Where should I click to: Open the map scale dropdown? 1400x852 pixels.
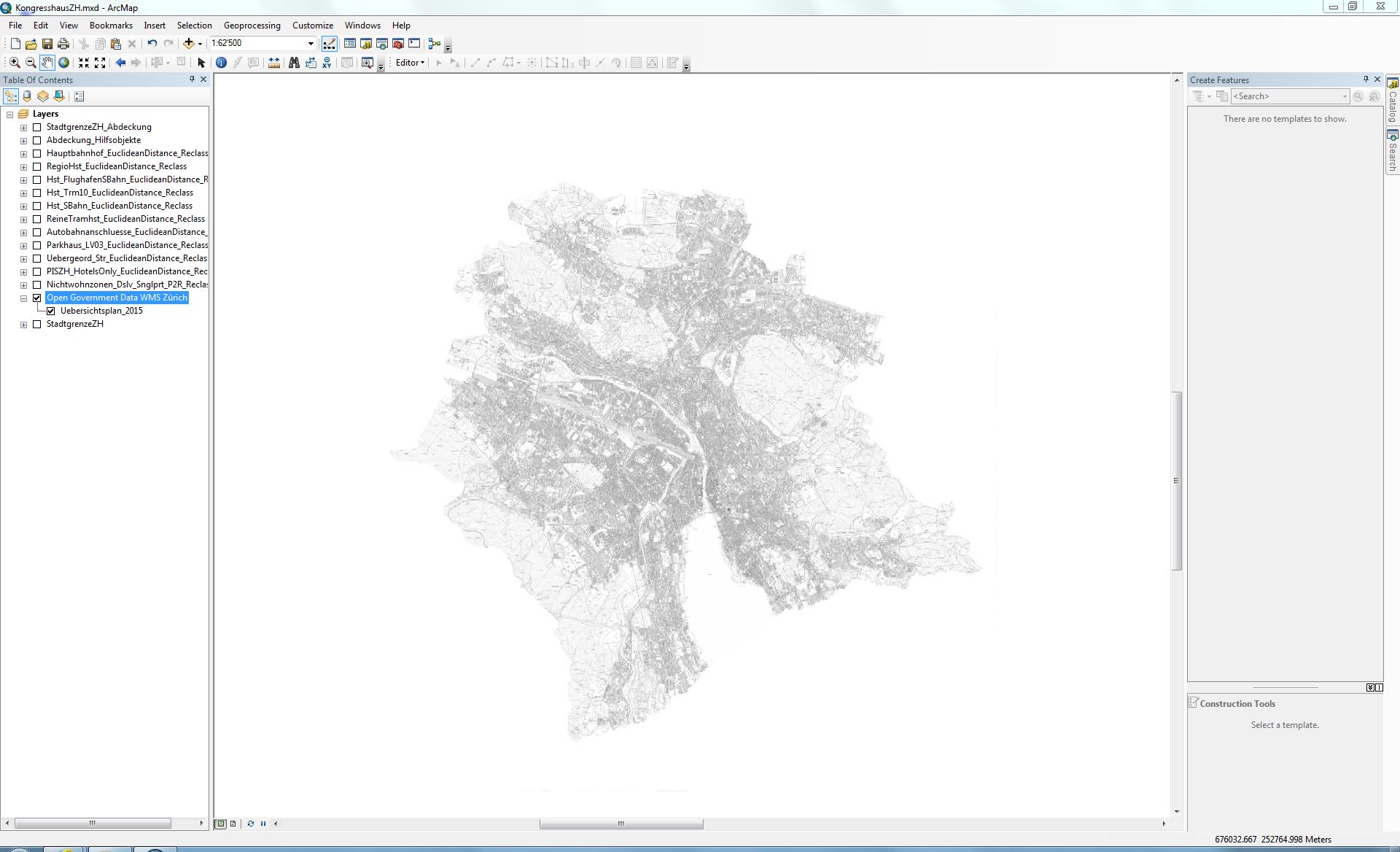coord(311,44)
